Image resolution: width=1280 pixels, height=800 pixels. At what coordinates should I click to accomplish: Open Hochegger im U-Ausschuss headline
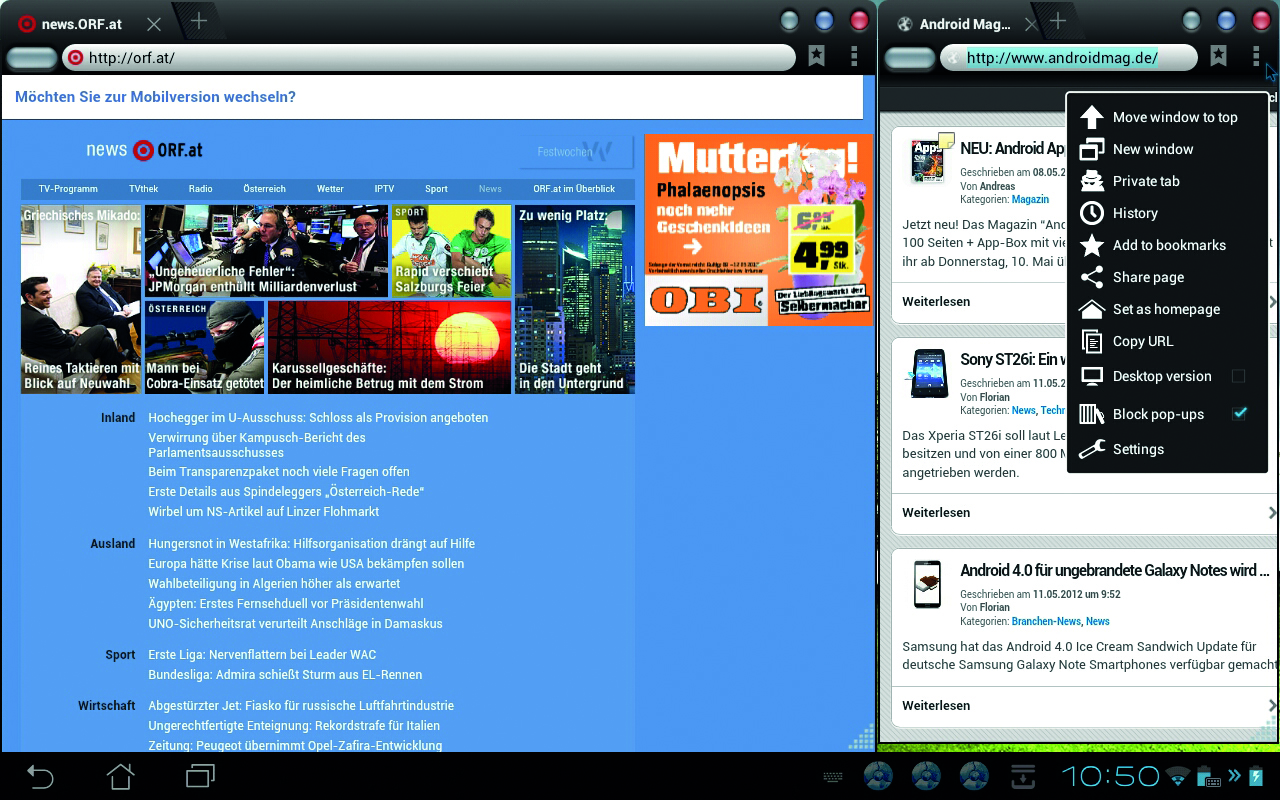[318, 418]
